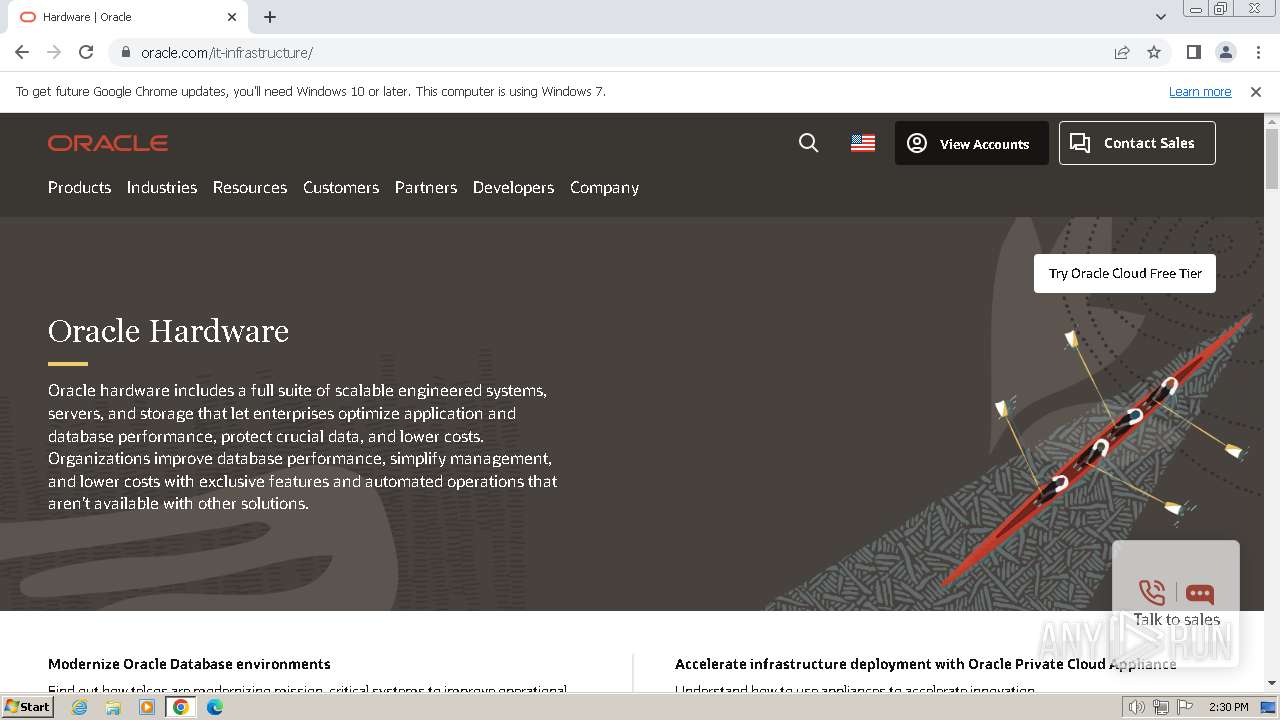Open the tab search dropdown arrow

[x=1161, y=17]
